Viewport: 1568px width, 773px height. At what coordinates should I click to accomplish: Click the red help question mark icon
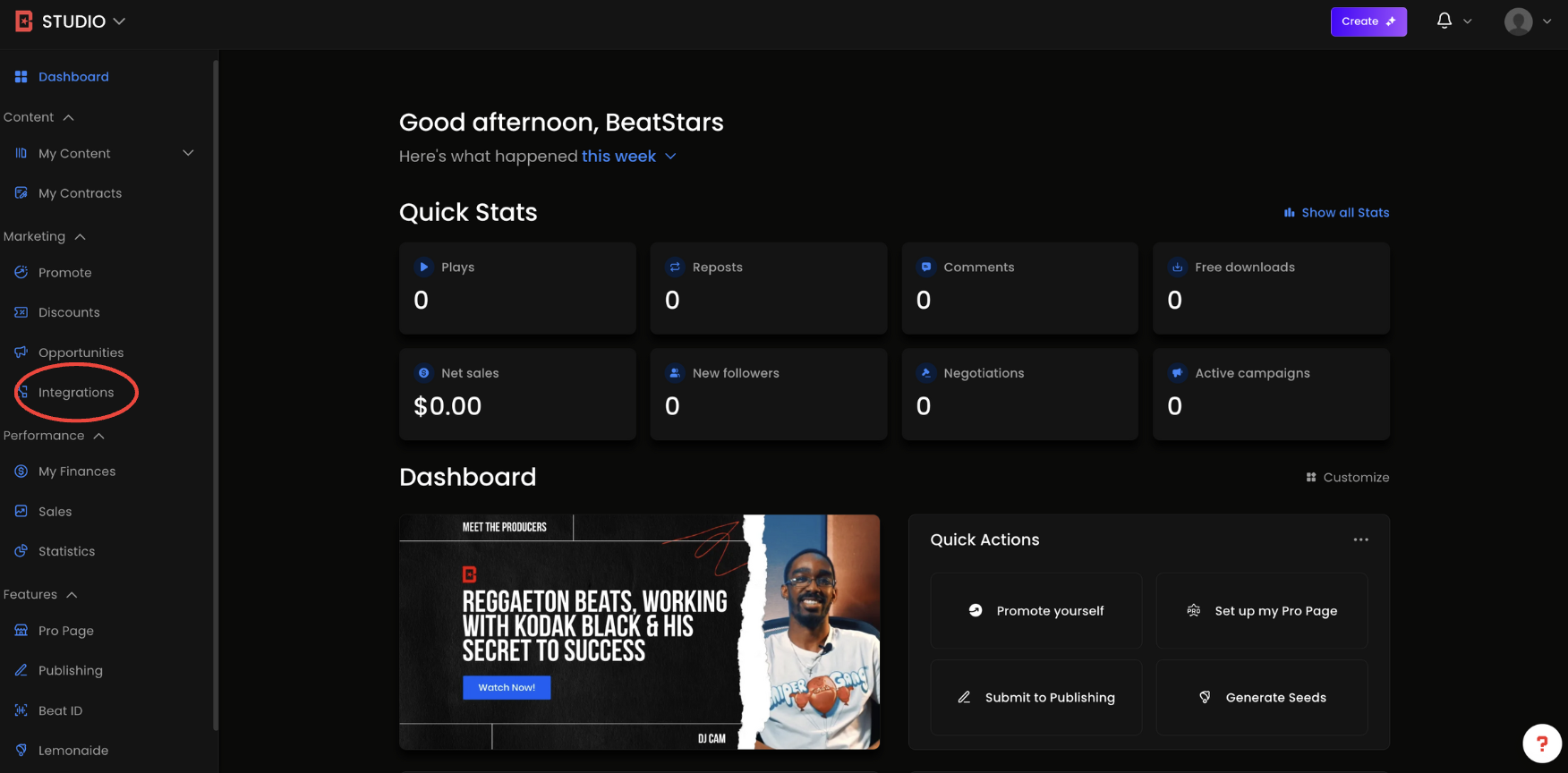coord(1541,743)
